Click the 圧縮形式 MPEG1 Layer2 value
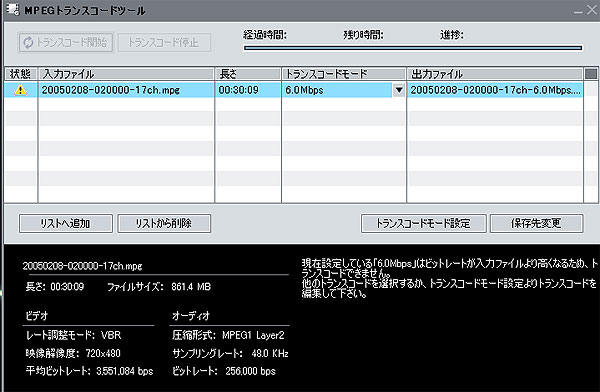This screenshot has width=600, height=392. tap(253, 335)
